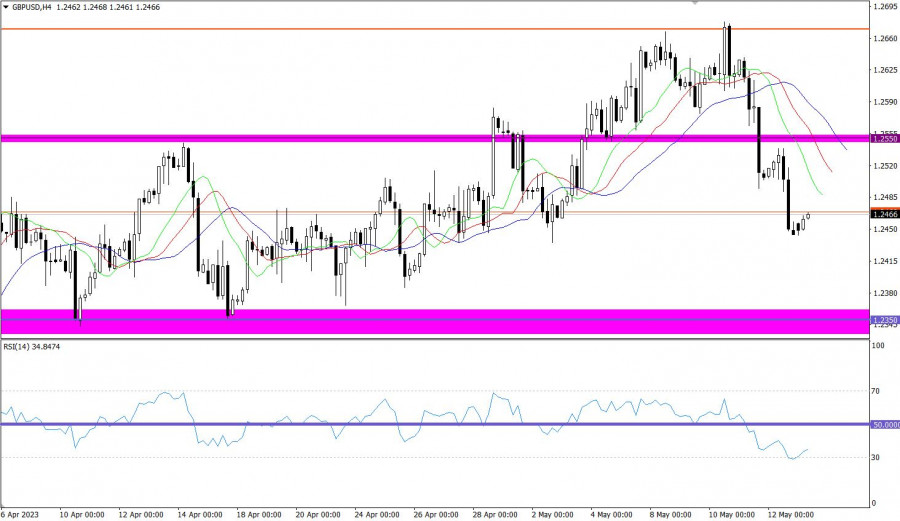Click the 1.2415 price on the scale

pos(884,261)
